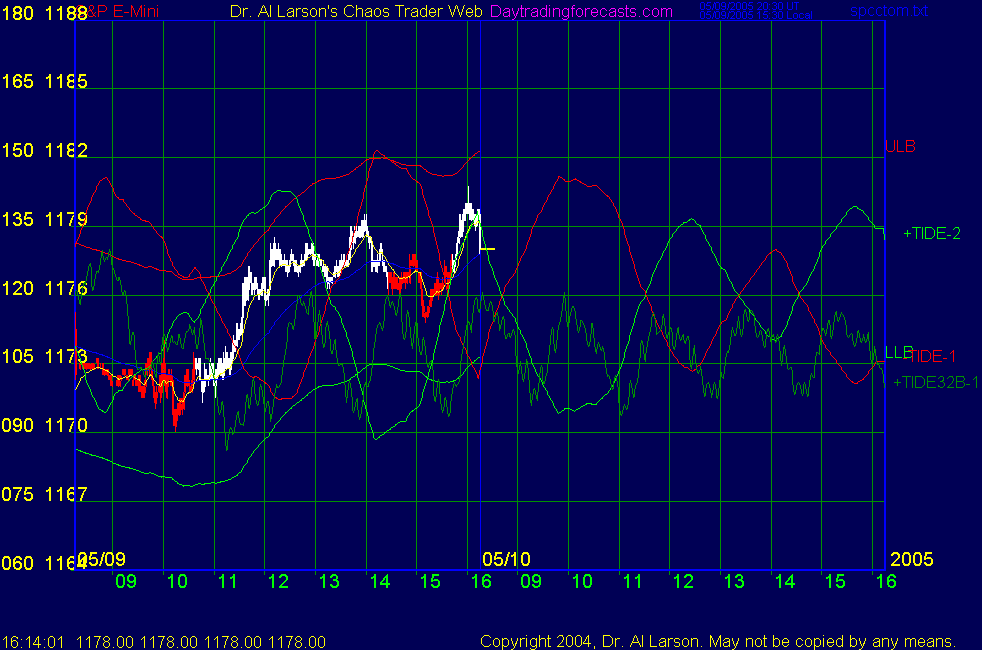Click the 16:14:01 timestamp in status line
Viewport: 982px width, 650px height.
[30, 641]
